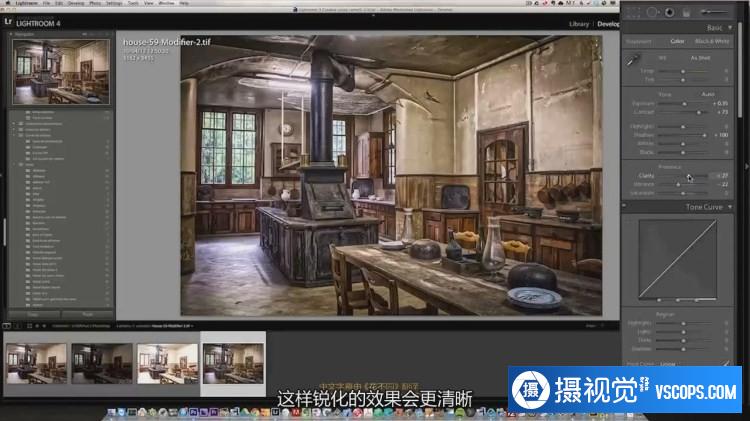Click the Tint slider handle
This screenshot has height=421, width=750.
(x=683, y=79)
